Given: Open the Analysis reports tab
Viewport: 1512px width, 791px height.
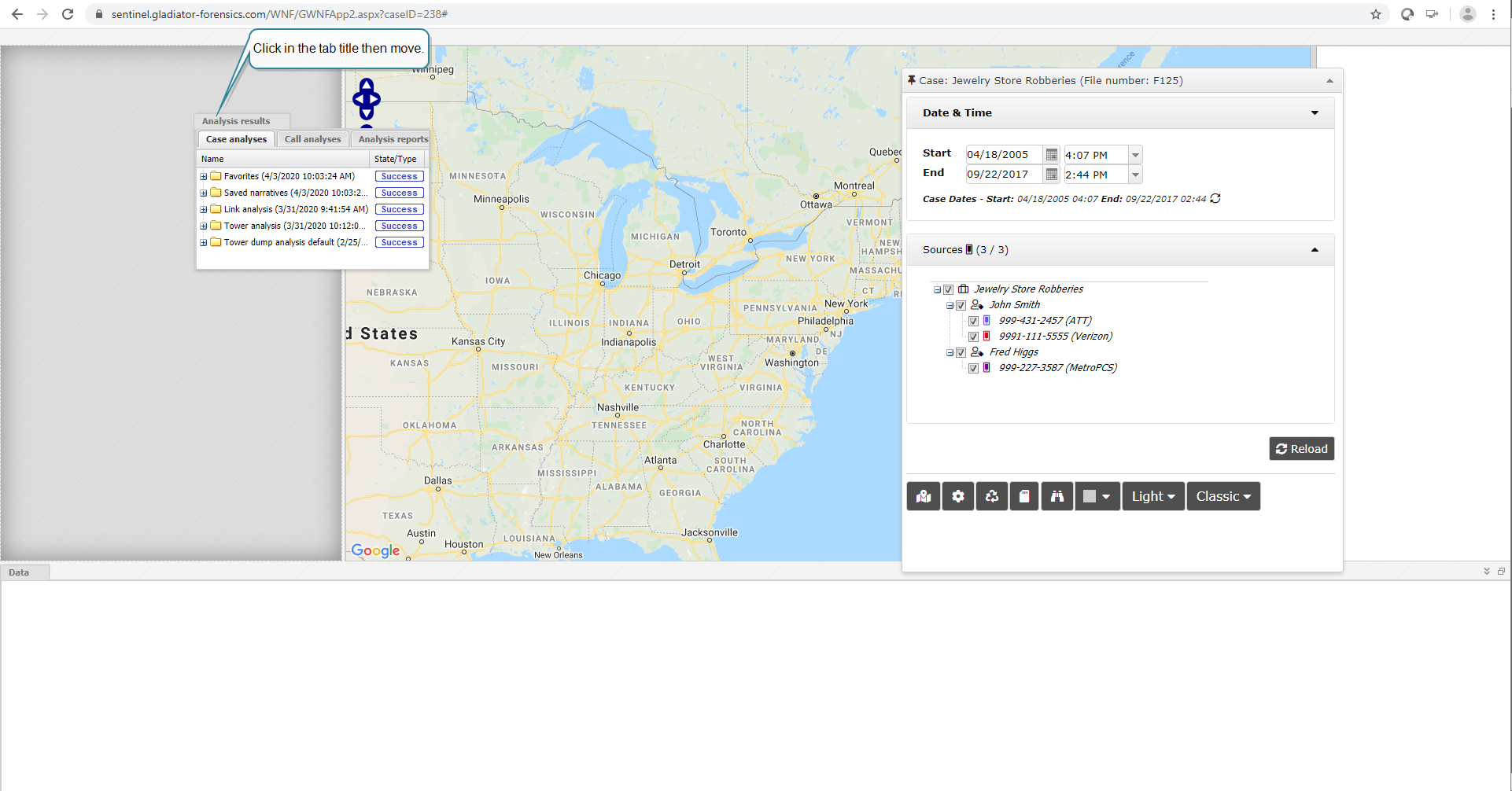Looking at the screenshot, I should point(393,139).
